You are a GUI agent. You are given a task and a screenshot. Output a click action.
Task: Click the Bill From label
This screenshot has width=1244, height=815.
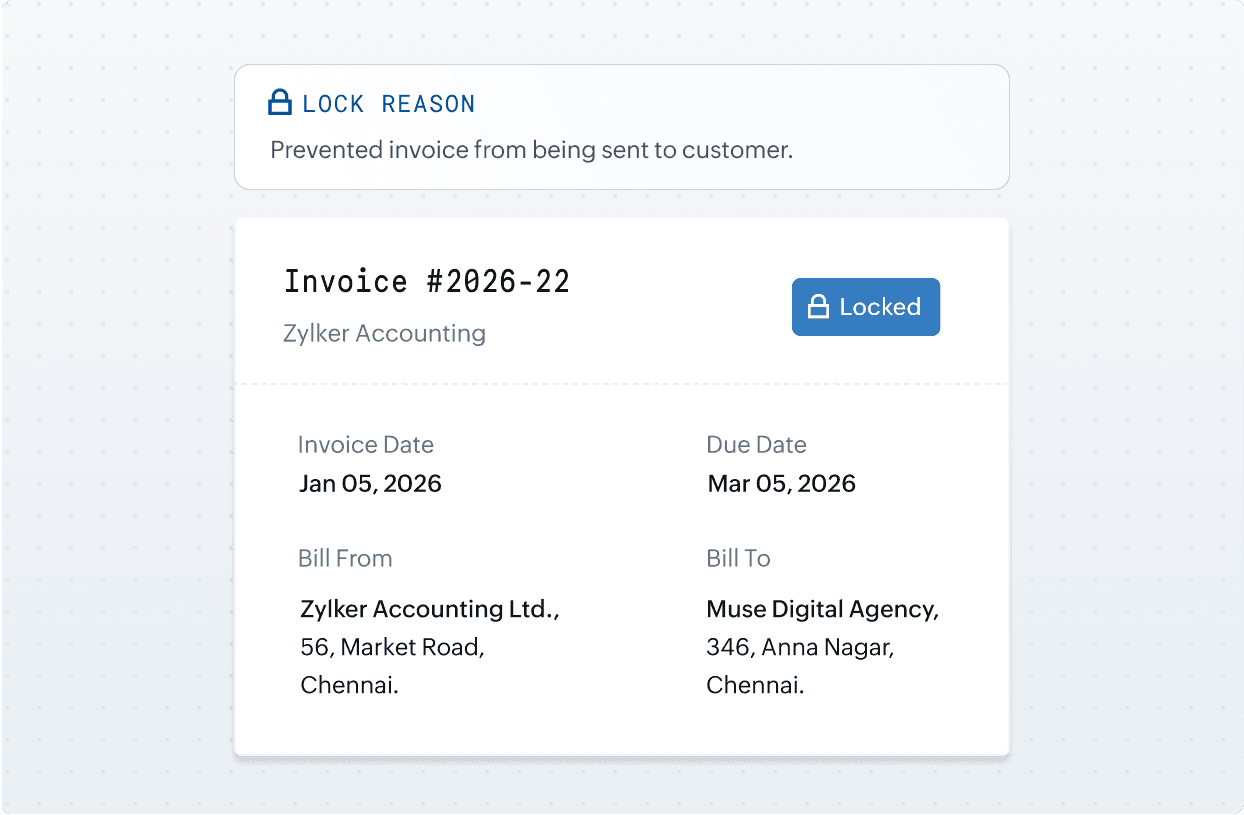click(345, 558)
